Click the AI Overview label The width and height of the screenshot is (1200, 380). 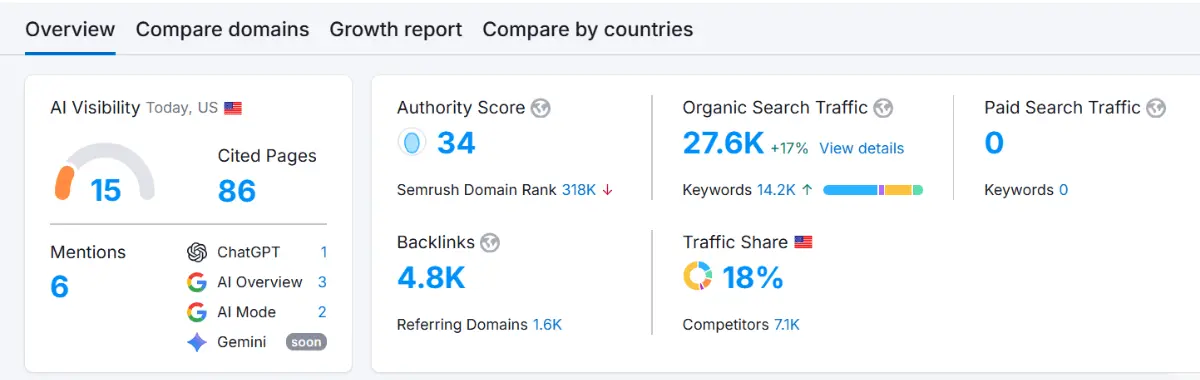click(x=260, y=282)
